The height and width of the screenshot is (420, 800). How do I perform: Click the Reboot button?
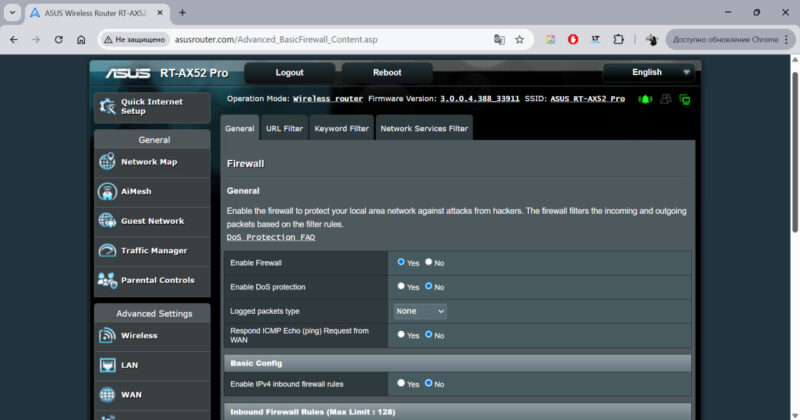pyautogui.click(x=387, y=72)
